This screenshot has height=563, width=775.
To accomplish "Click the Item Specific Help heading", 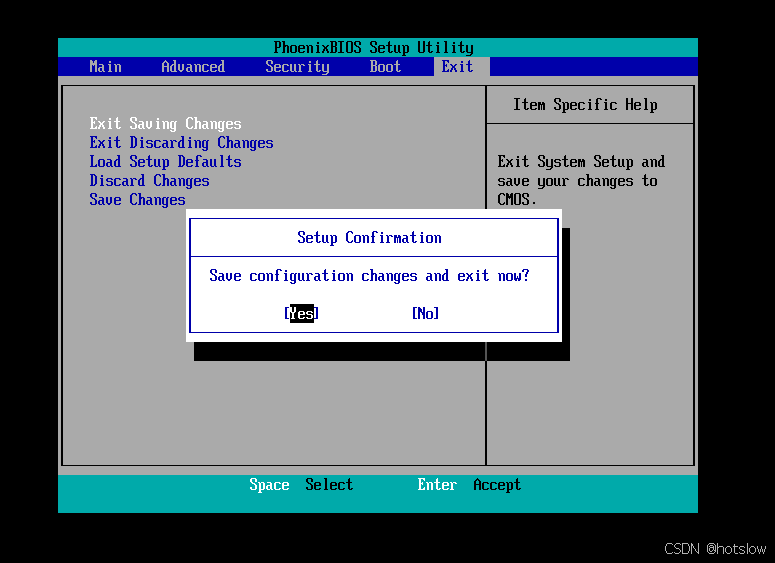I will coord(585,105).
